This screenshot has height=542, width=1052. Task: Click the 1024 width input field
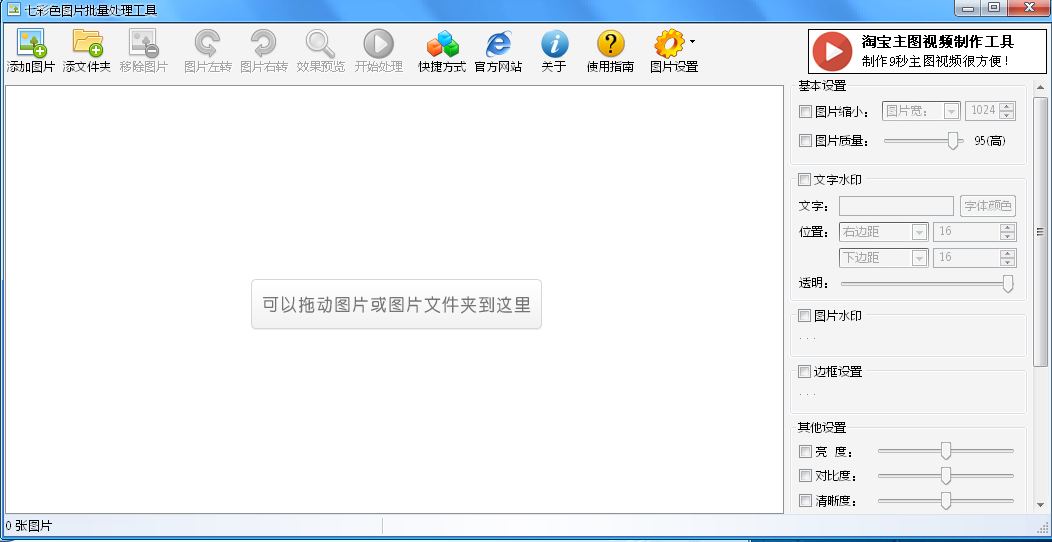point(982,111)
